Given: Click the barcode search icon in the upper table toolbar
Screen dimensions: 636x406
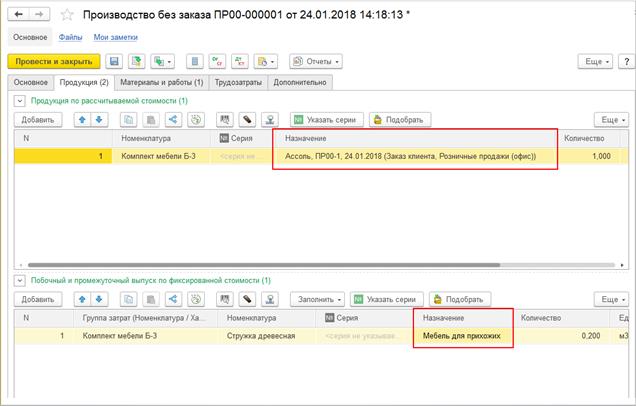Looking at the screenshot, I should click(225, 120).
